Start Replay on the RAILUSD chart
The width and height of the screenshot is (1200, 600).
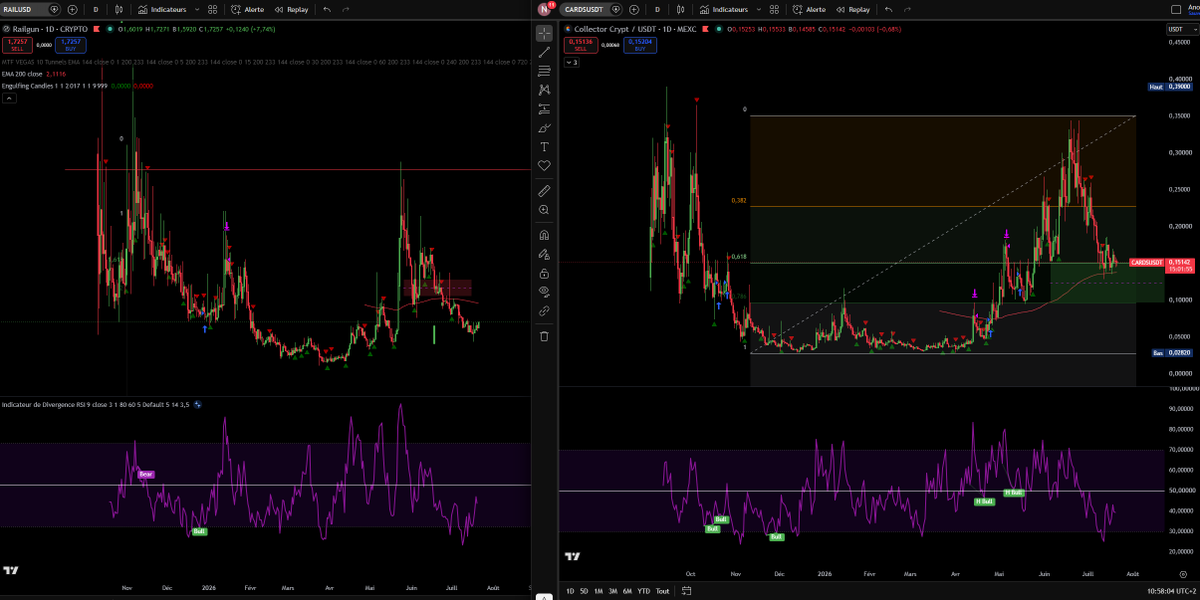point(291,9)
